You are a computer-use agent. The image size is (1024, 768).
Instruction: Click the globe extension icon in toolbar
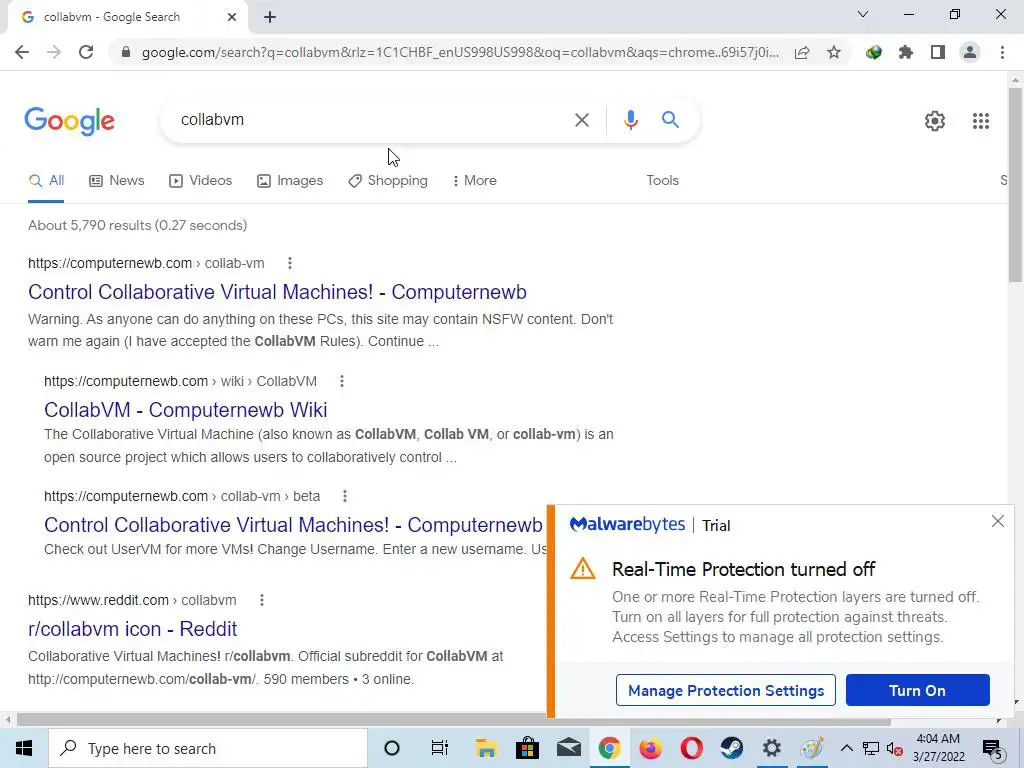873,52
